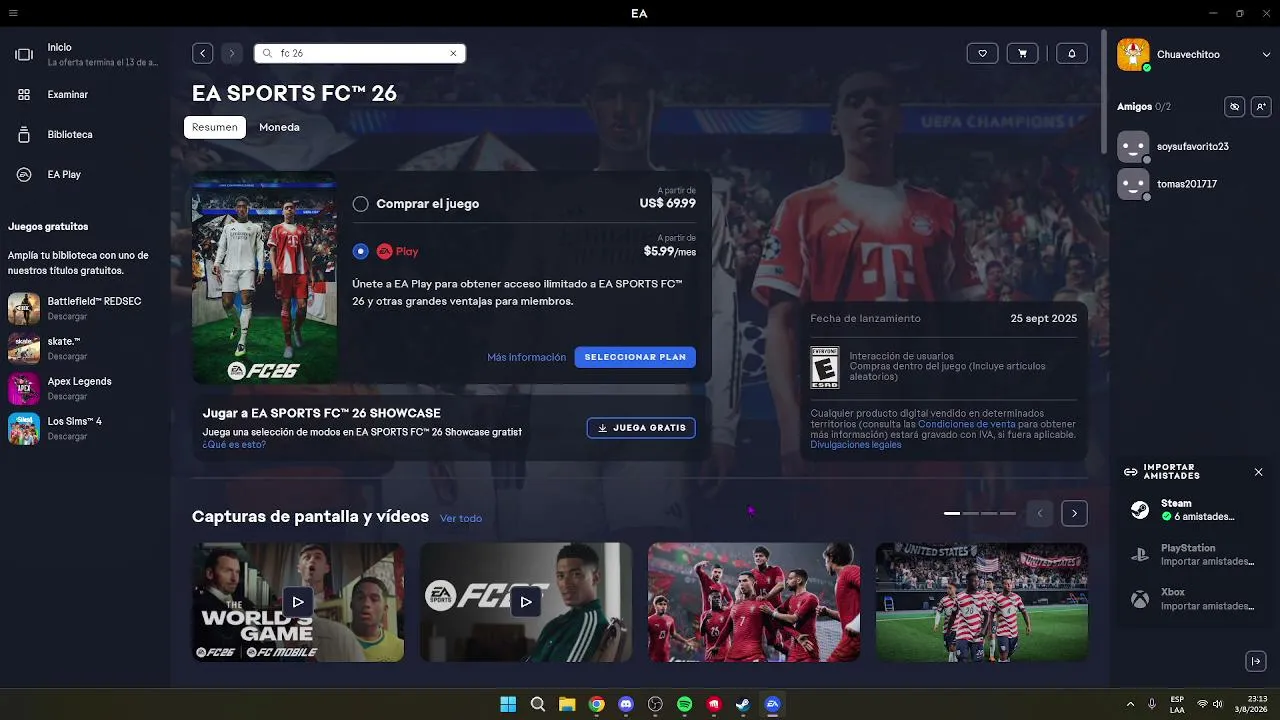Open the wishlist heart icon

(x=982, y=53)
